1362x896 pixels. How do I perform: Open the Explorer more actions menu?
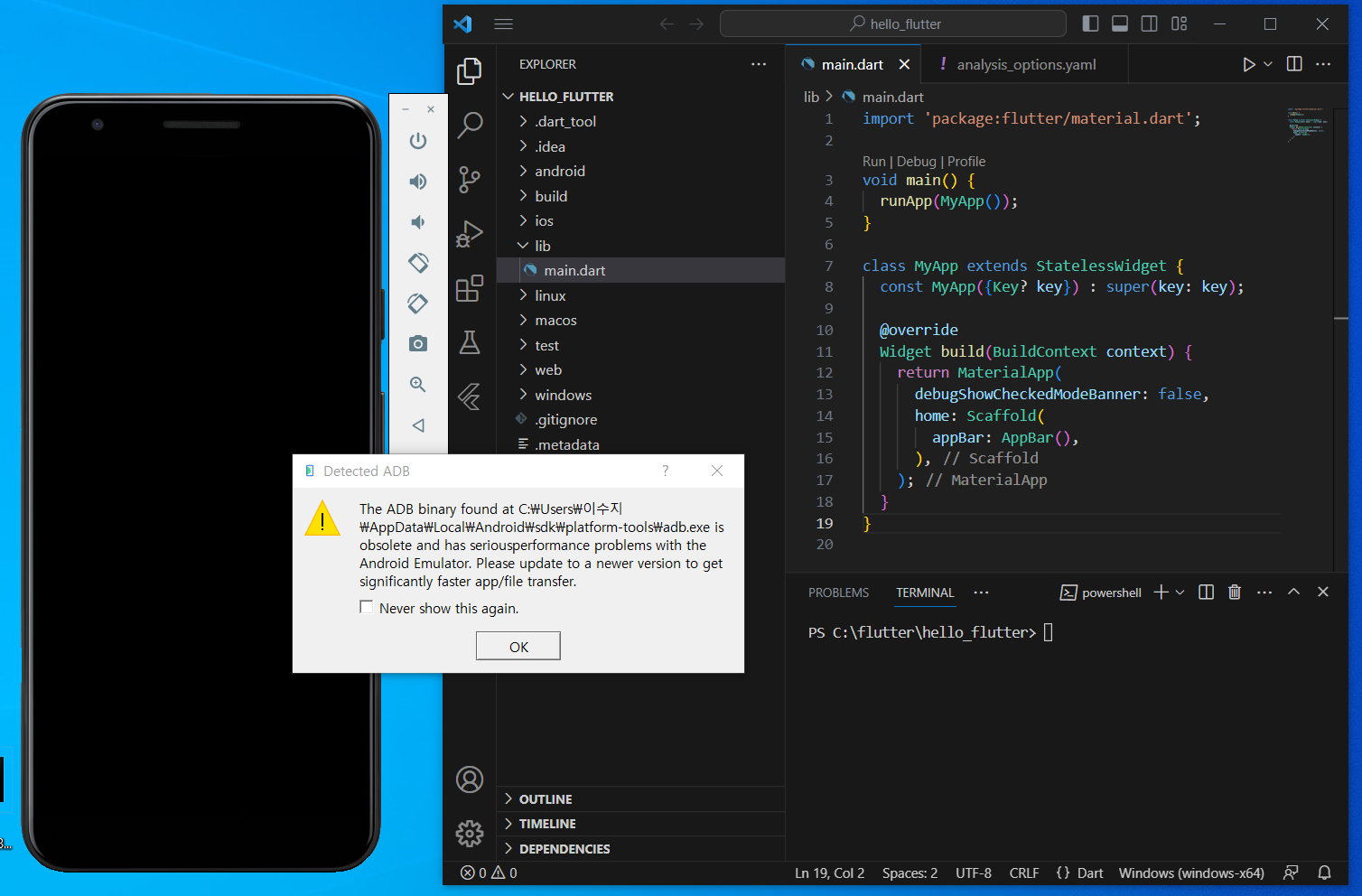click(759, 64)
